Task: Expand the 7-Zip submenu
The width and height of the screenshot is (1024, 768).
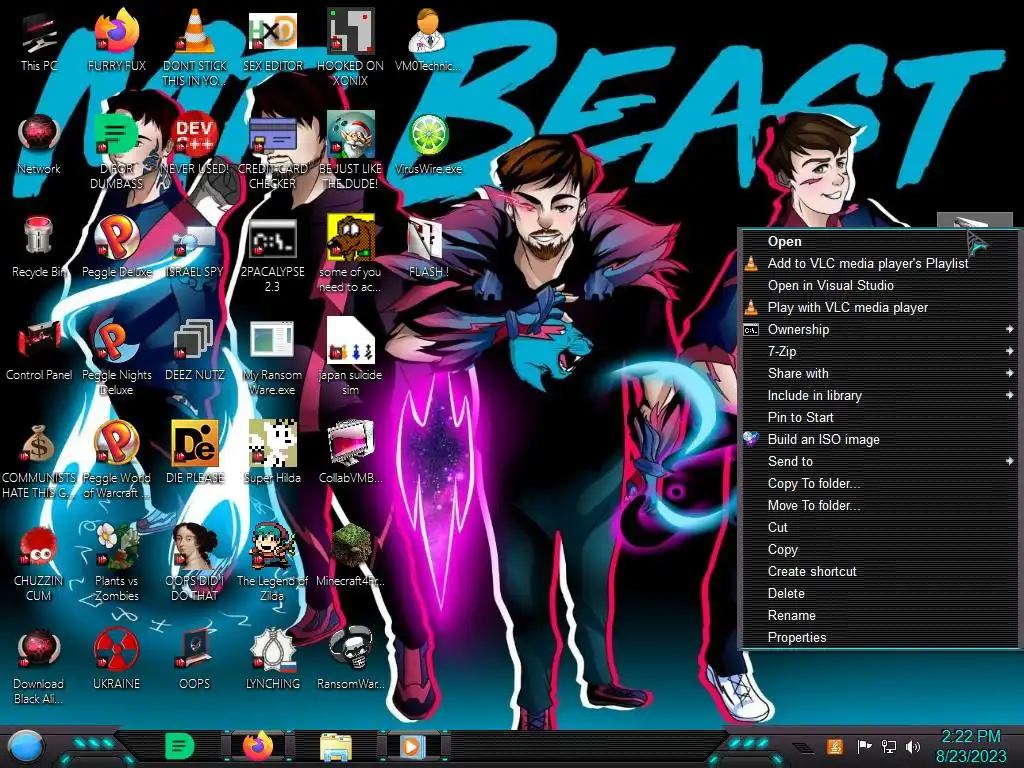Action: (880, 351)
